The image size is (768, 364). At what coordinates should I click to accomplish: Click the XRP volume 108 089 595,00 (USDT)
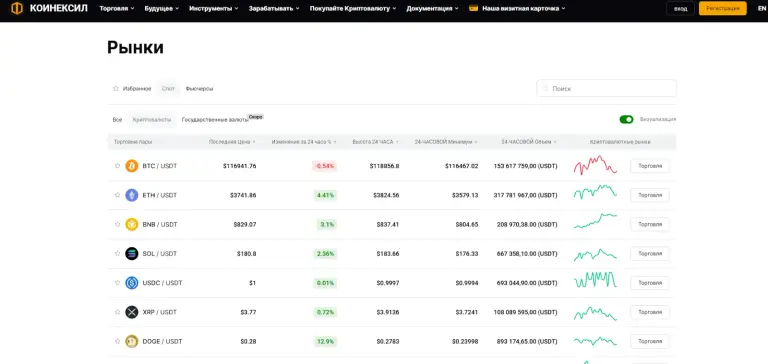point(526,312)
